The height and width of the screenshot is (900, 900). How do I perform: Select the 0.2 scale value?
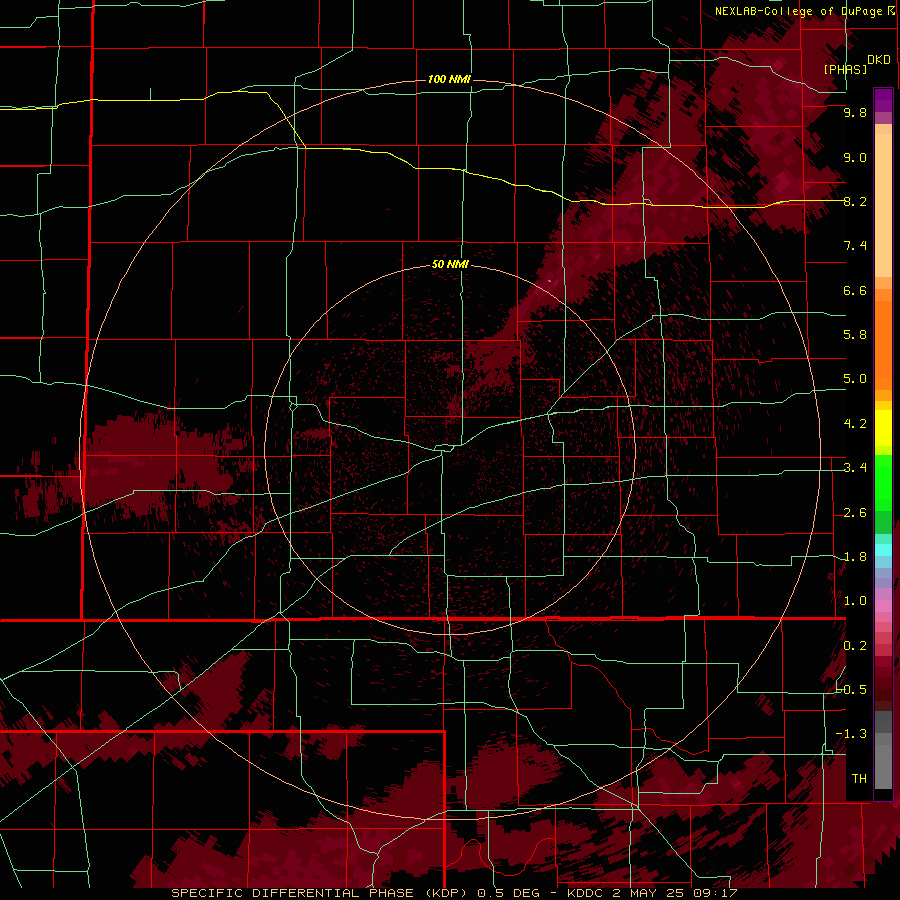(x=855, y=646)
